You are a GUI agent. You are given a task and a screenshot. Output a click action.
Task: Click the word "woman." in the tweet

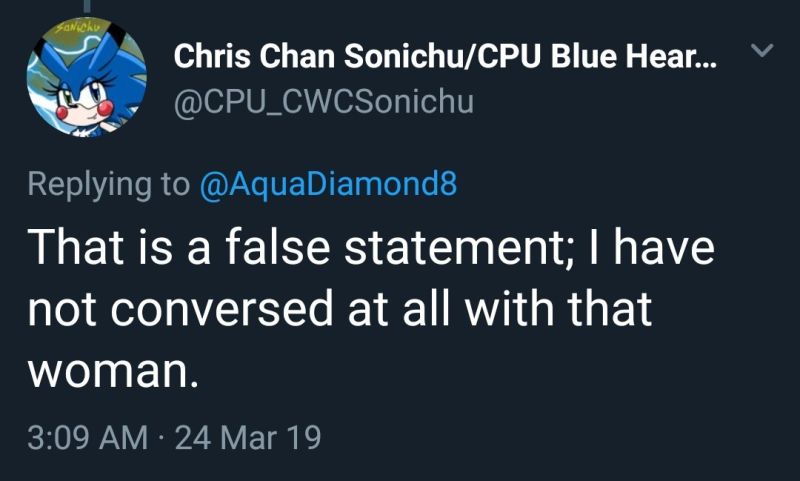coord(108,371)
